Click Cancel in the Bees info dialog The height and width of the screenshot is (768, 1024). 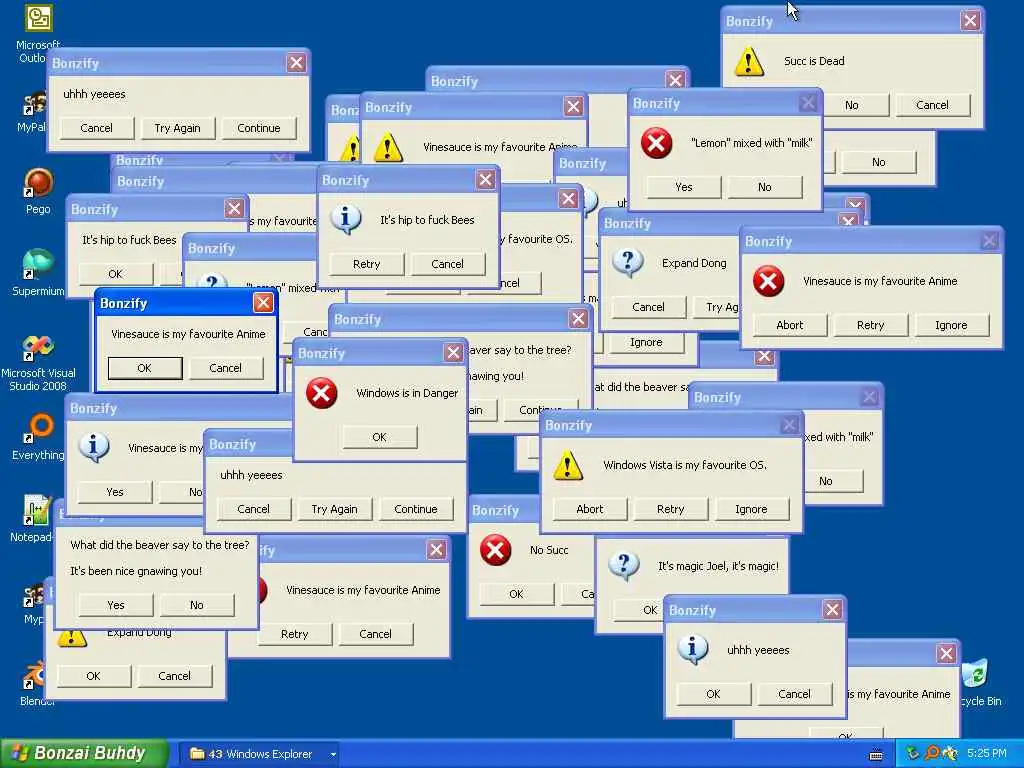point(447,264)
